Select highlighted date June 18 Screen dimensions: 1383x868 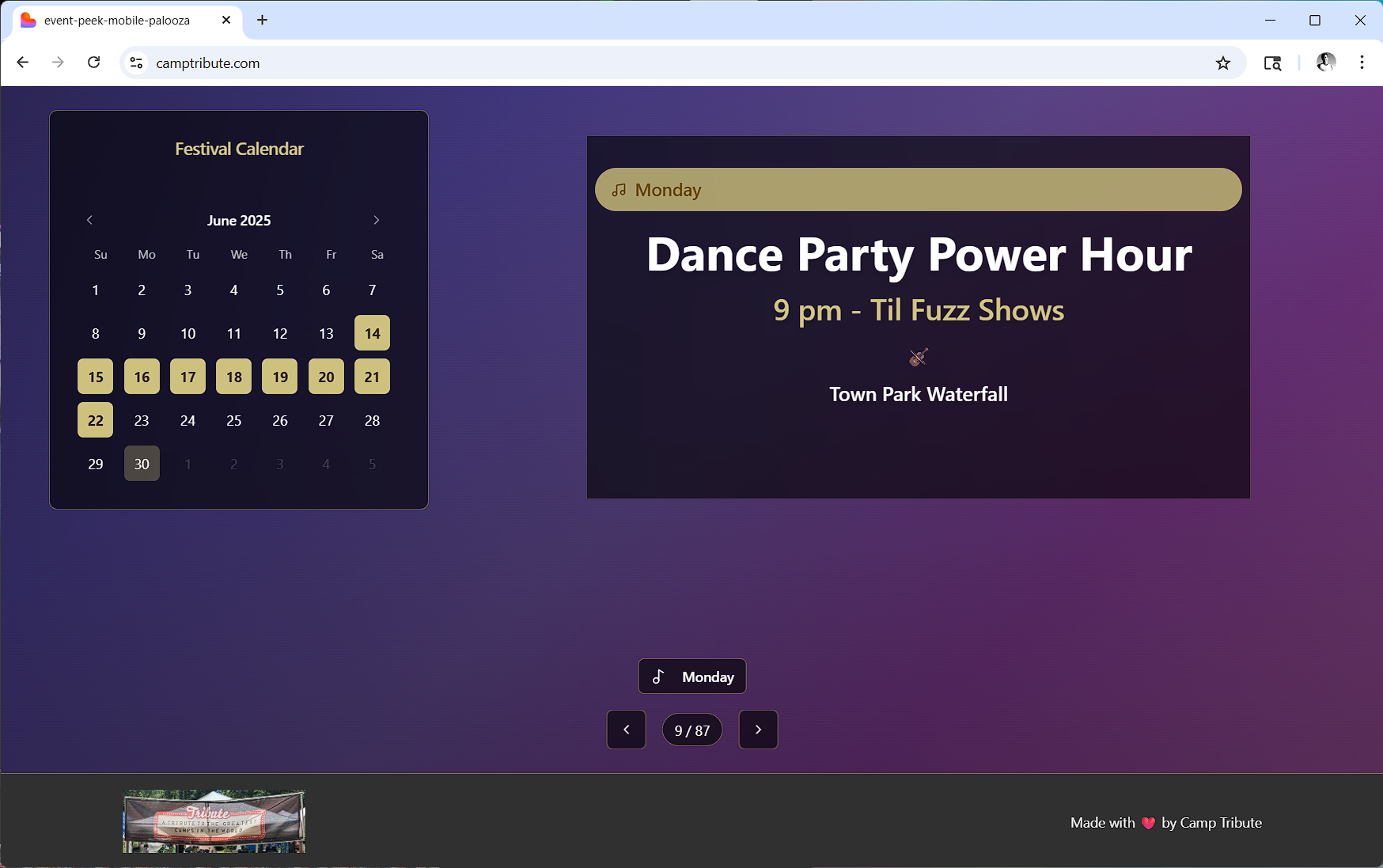click(234, 377)
